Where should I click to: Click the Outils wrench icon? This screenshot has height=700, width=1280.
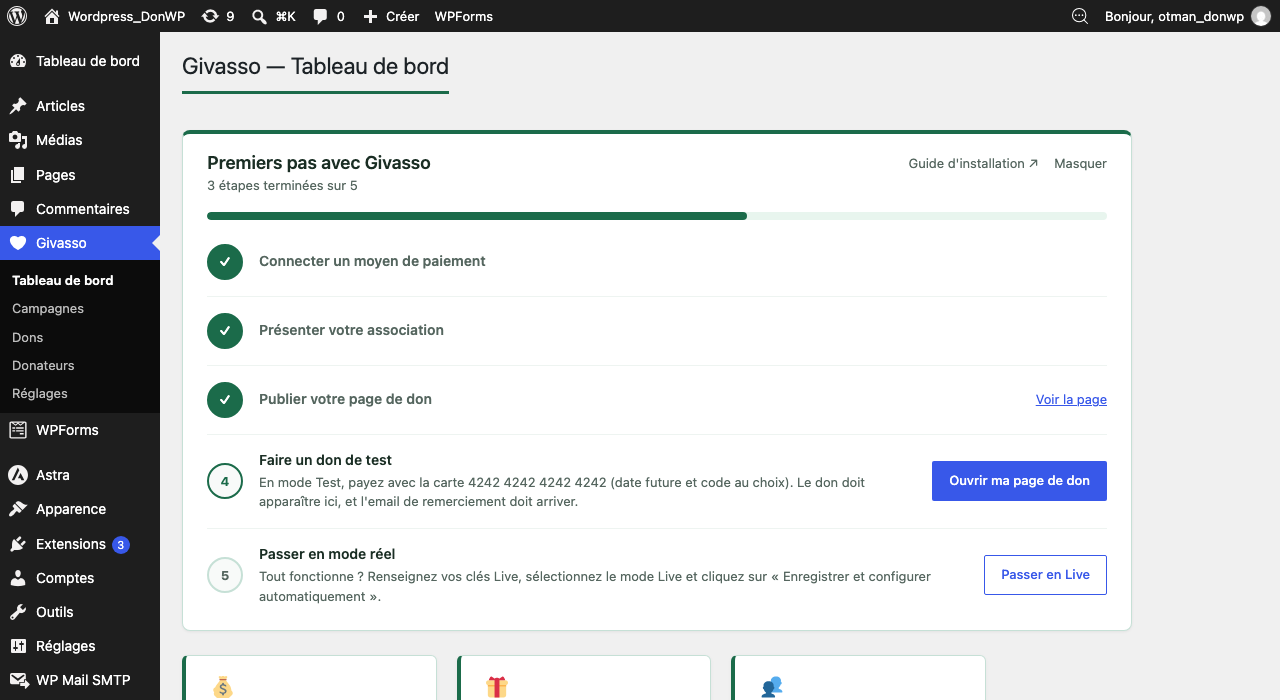18,612
